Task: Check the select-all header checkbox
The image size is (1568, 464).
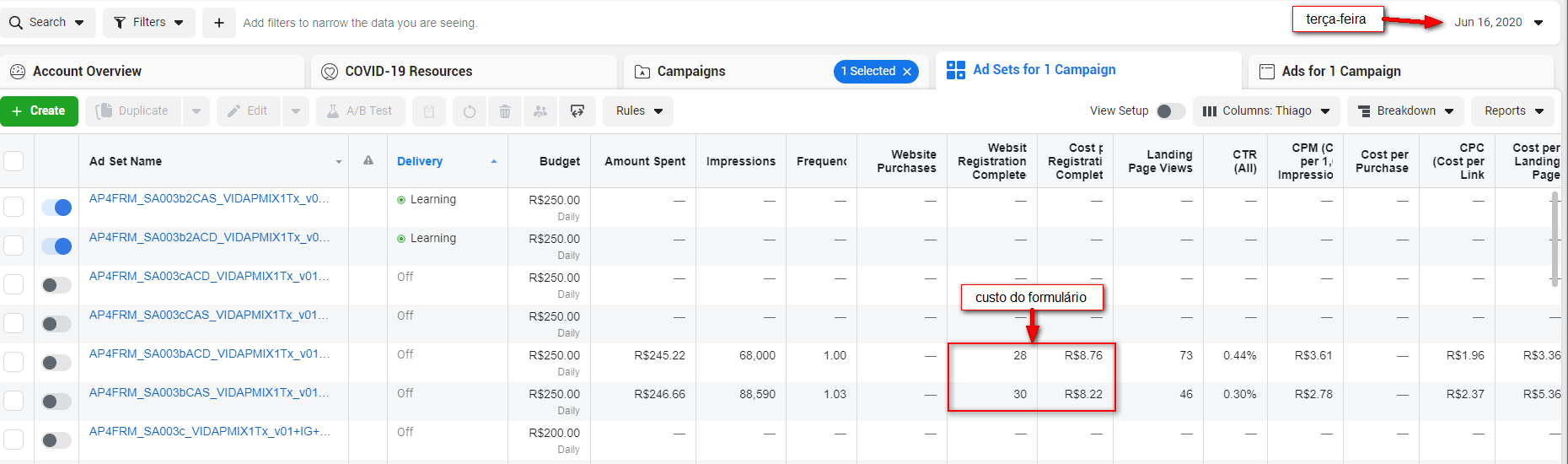Action: tap(13, 161)
